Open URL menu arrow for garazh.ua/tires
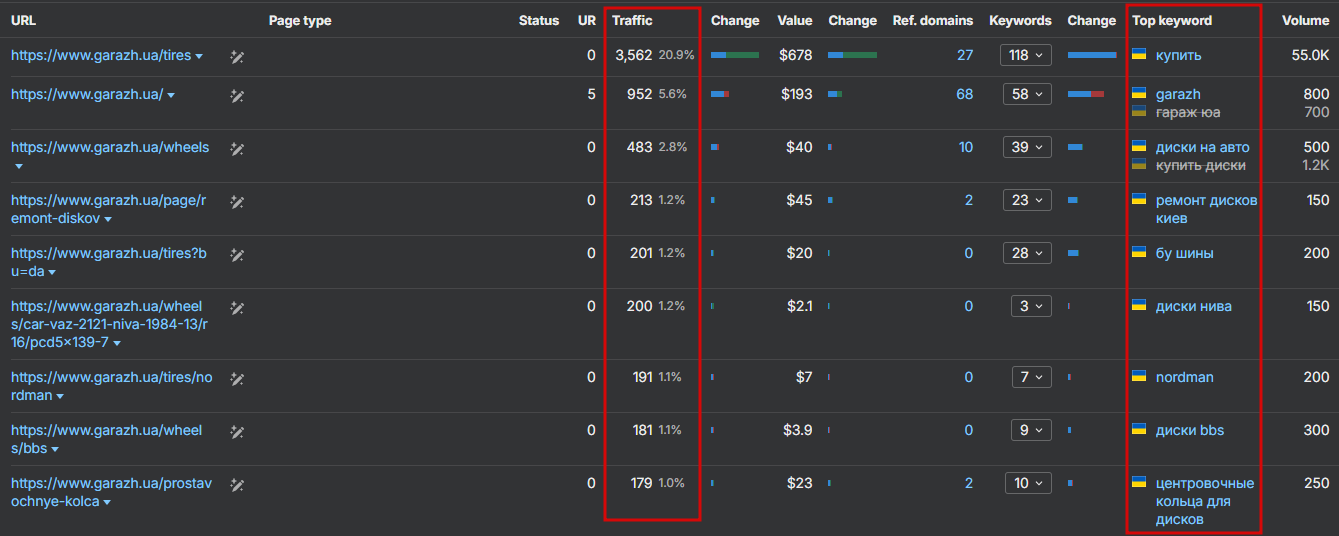Screen dimensions: 1339x536 pos(199,57)
